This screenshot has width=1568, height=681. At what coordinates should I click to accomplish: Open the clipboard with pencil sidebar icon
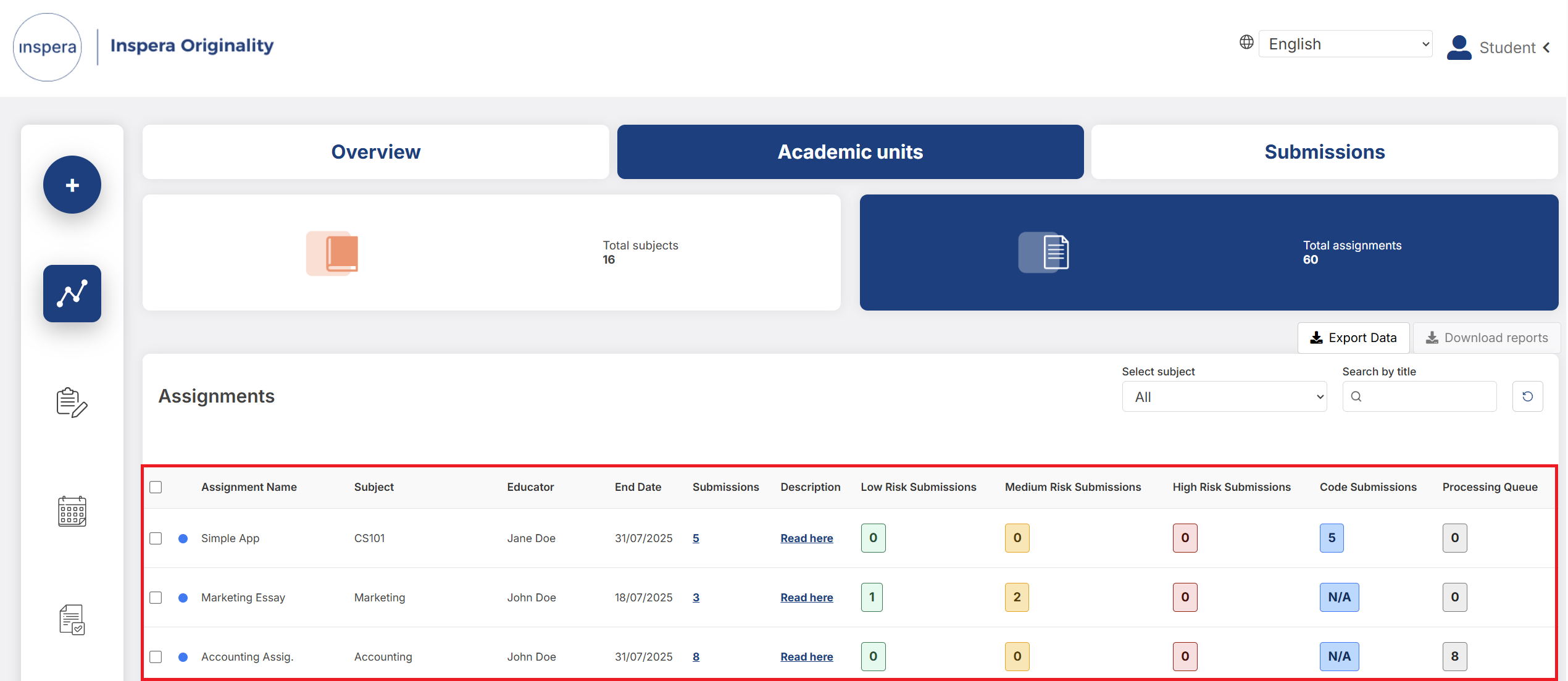(x=72, y=403)
